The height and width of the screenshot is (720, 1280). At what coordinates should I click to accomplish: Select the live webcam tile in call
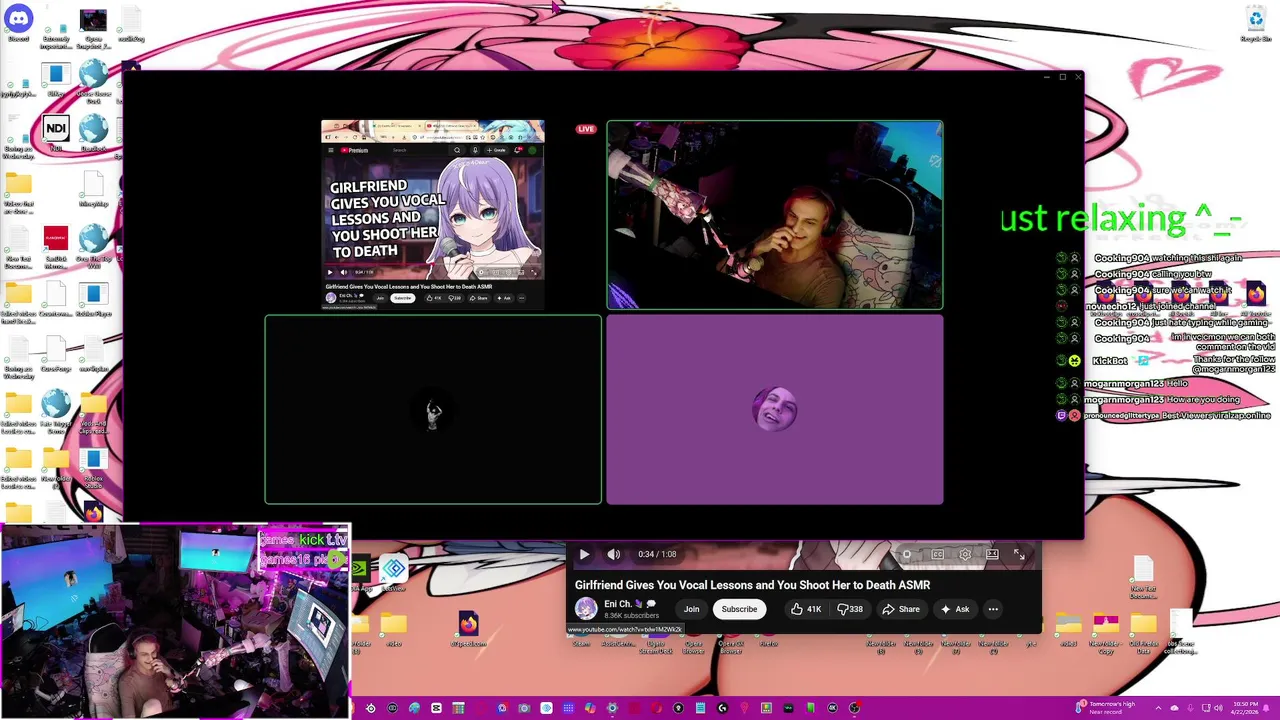pyautogui.click(x=775, y=215)
